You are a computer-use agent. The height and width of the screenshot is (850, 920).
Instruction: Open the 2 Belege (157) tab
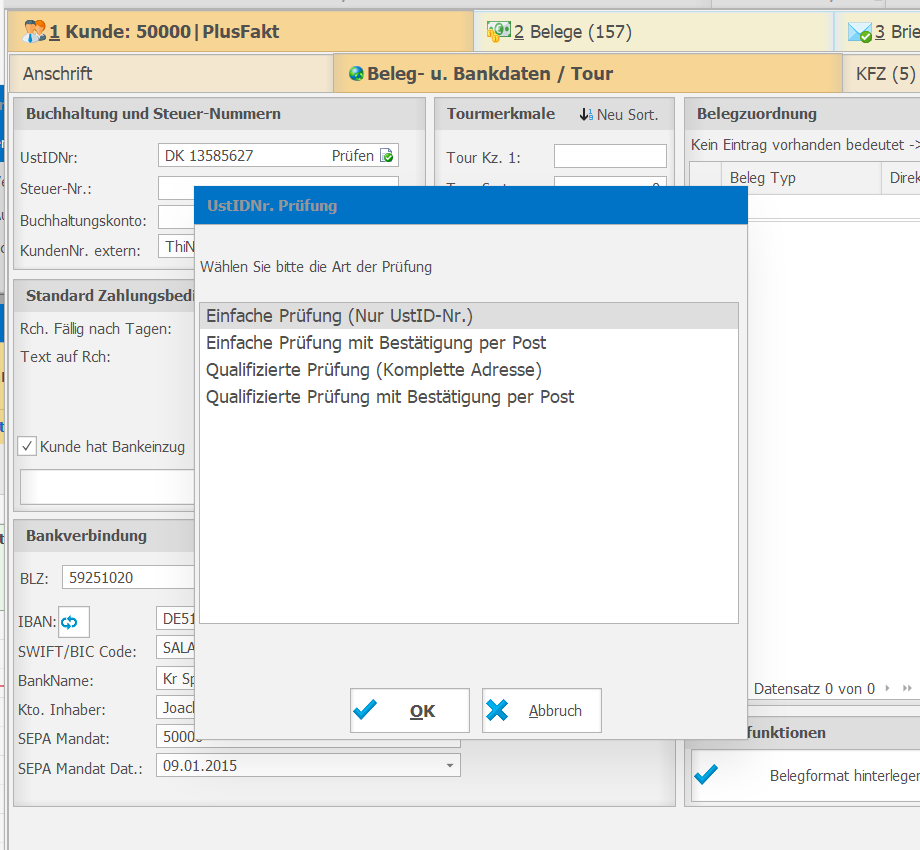click(x=654, y=32)
